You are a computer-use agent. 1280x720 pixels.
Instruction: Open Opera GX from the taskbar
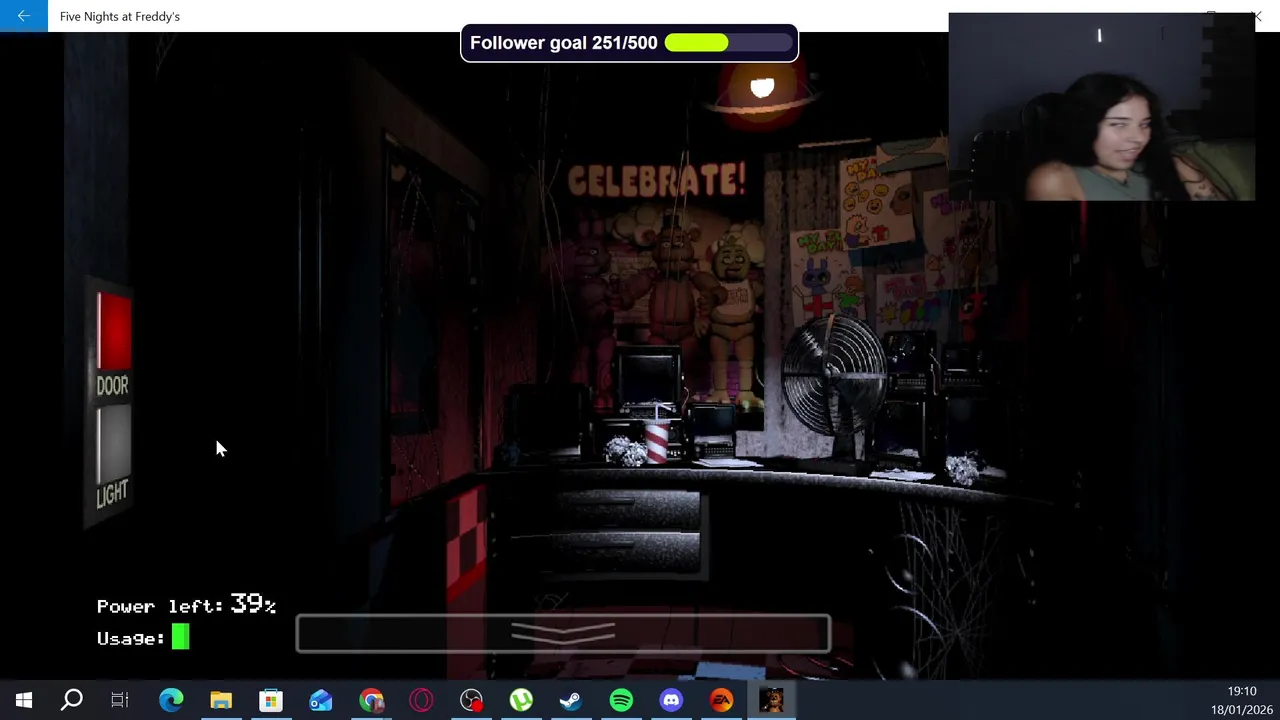coord(421,700)
